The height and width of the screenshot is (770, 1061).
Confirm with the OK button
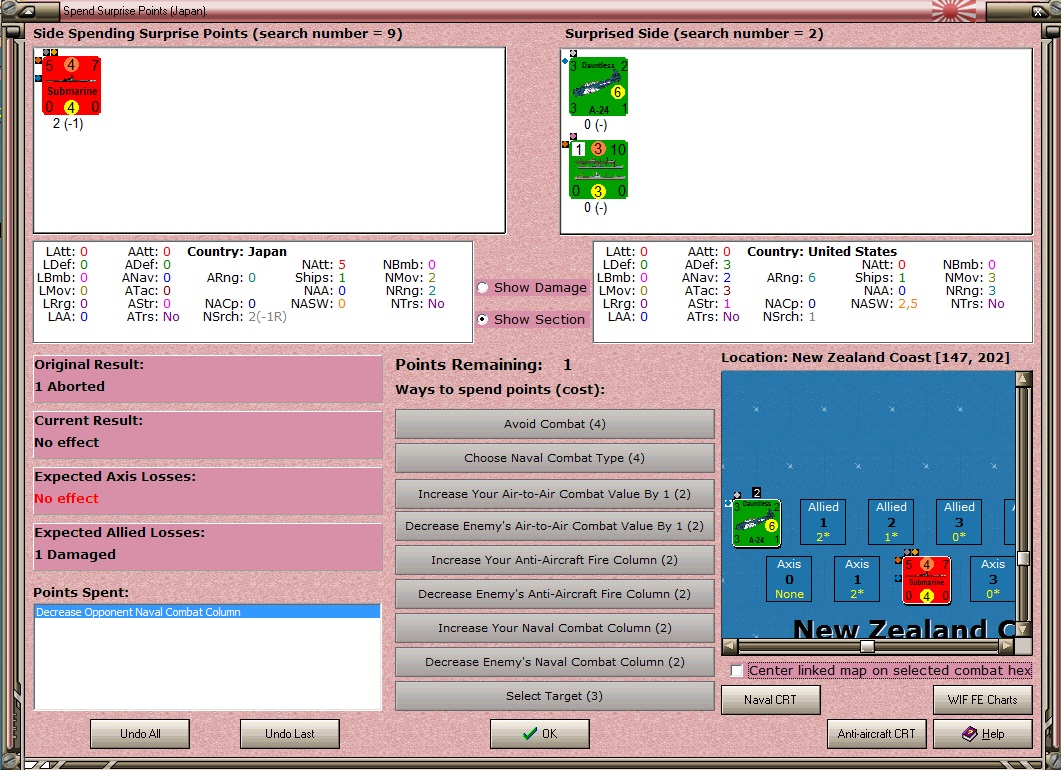tap(539, 733)
